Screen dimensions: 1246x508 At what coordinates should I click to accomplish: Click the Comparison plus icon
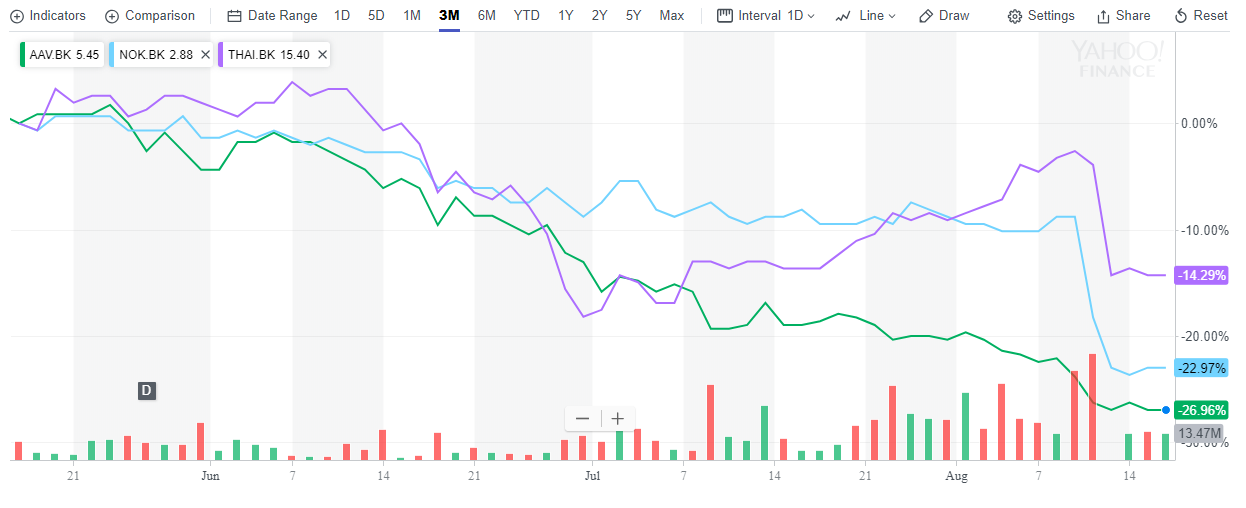111,16
